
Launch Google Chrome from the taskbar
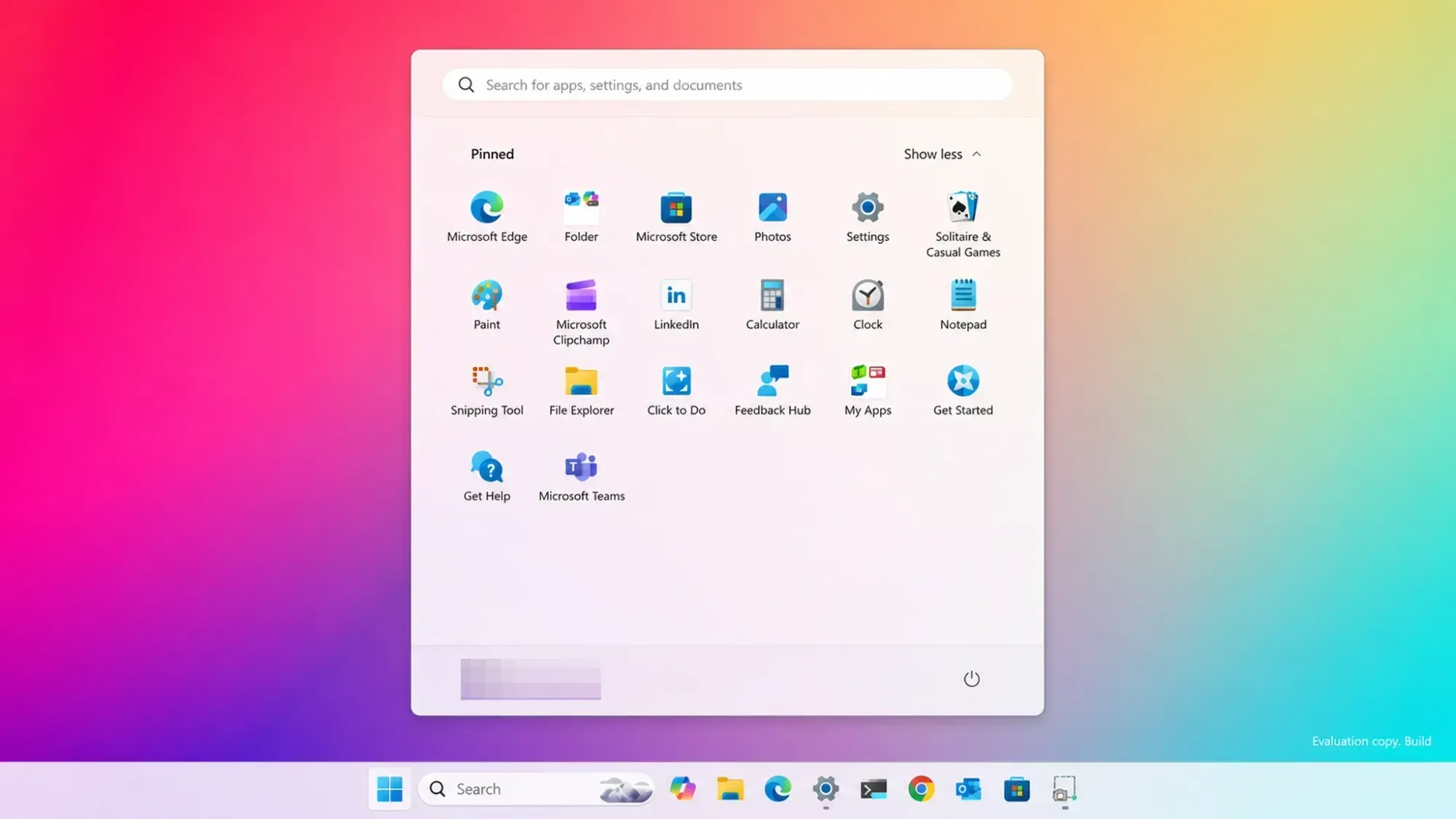click(x=921, y=789)
